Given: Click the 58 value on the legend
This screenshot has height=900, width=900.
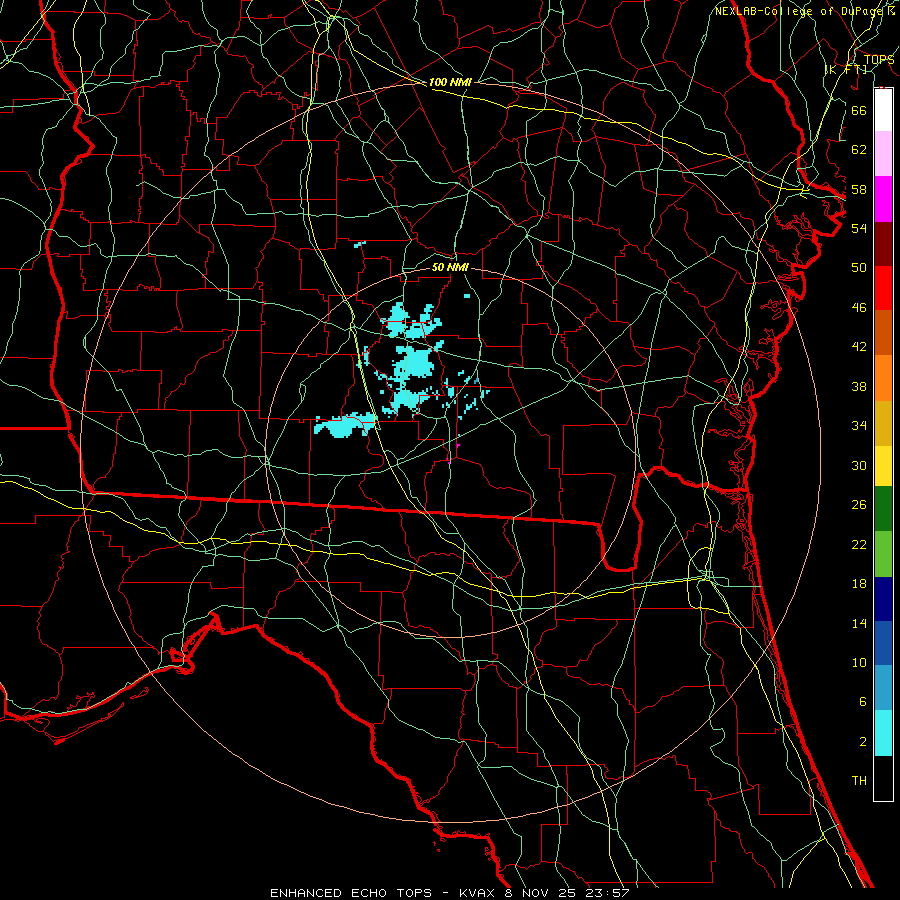Looking at the screenshot, I should pyautogui.click(x=859, y=189).
